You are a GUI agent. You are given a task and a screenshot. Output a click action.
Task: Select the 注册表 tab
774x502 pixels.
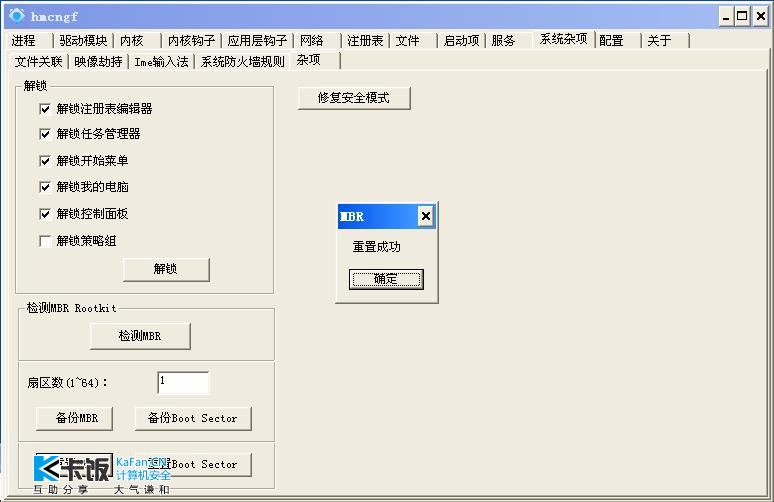tap(365, 41)
